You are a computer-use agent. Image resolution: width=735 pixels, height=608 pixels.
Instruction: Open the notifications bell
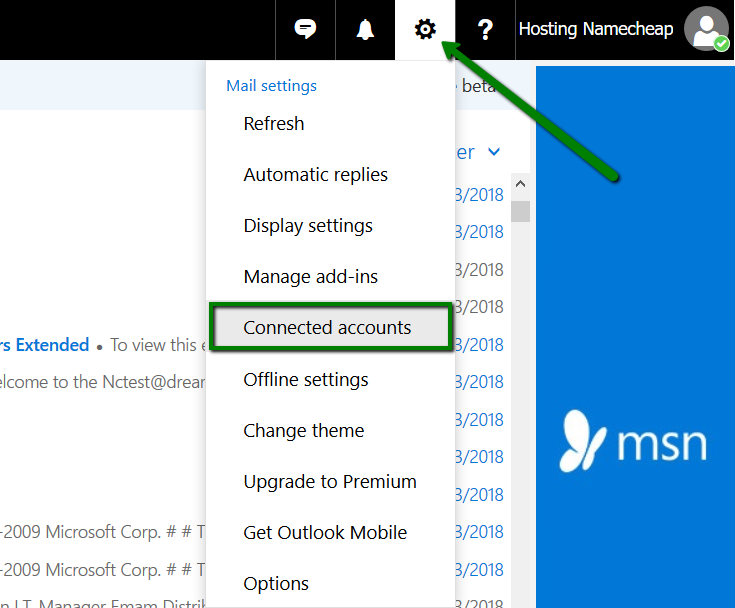[365, 30]
